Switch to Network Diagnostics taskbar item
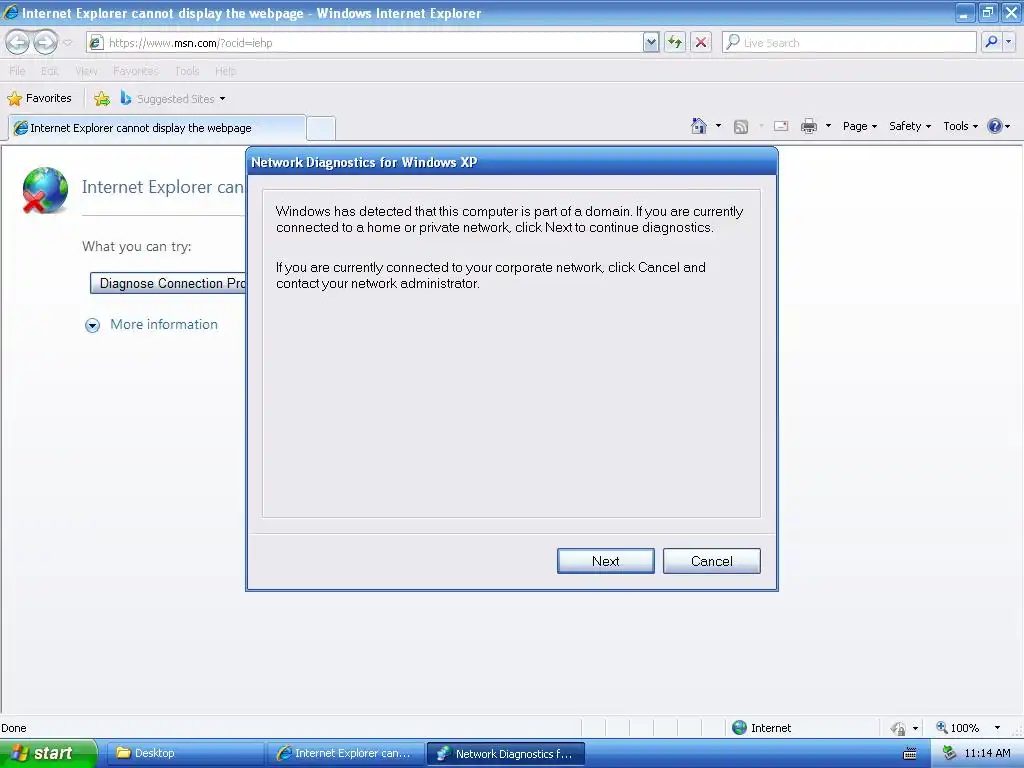Viewport: 1024px width, 768px height. (506, 754)
